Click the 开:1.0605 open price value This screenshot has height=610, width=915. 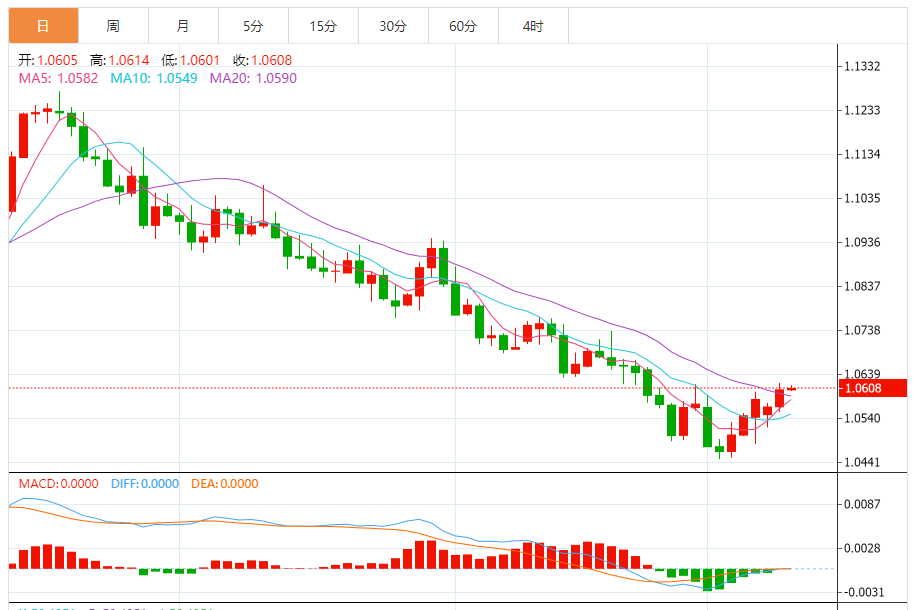[x=48, y=60]
